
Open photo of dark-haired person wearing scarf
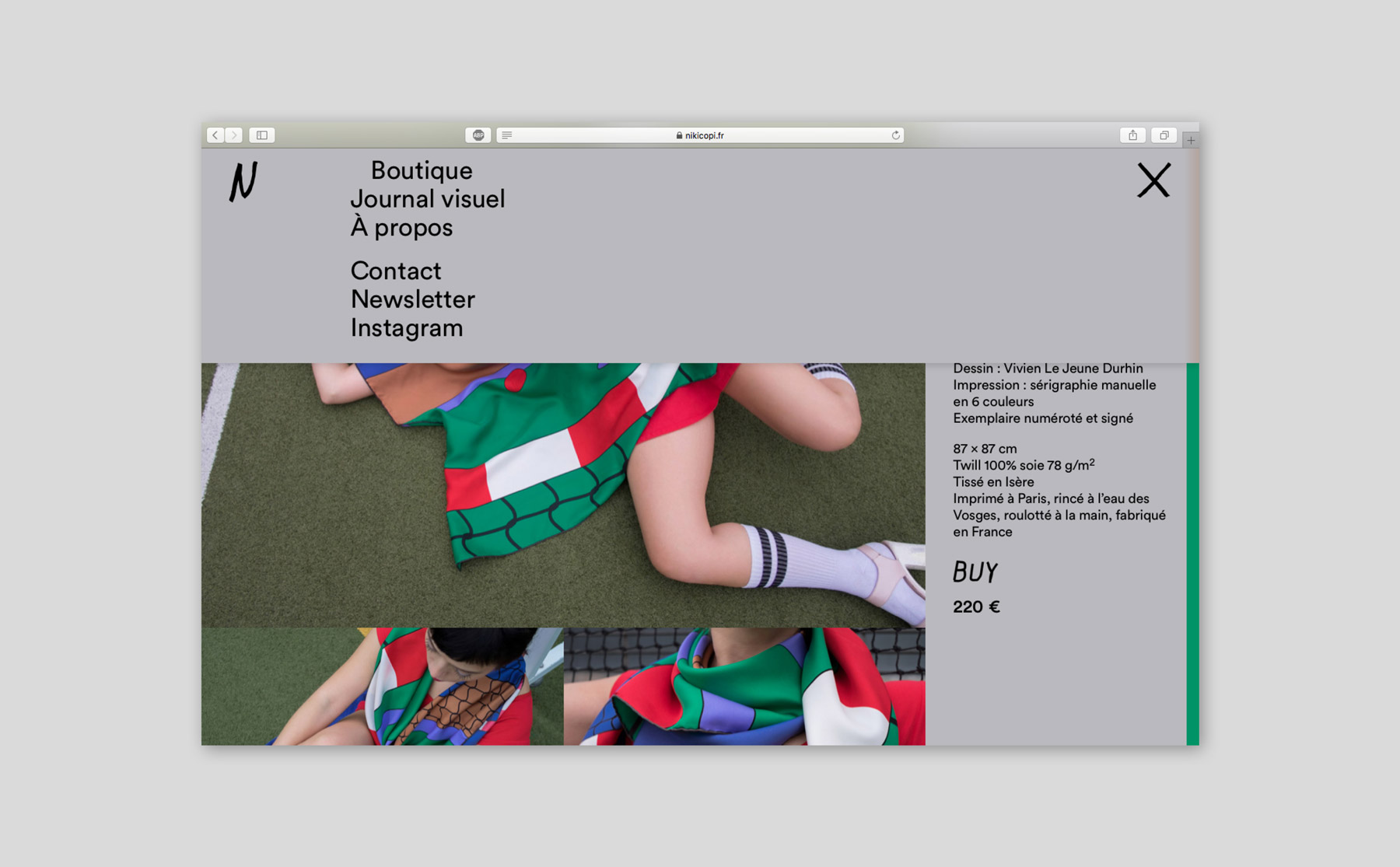pyautogui.click(x=382, y=687)
